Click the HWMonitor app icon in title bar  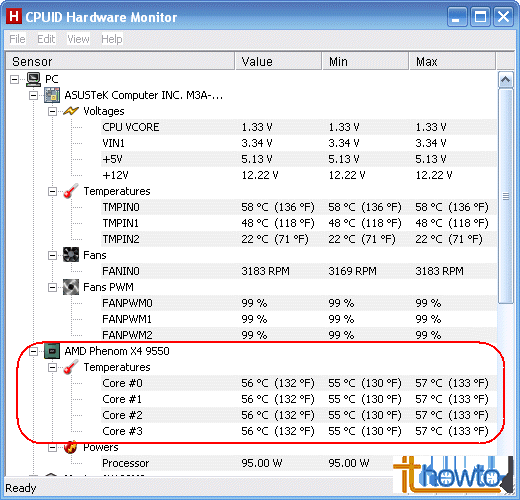coord(14,16)
